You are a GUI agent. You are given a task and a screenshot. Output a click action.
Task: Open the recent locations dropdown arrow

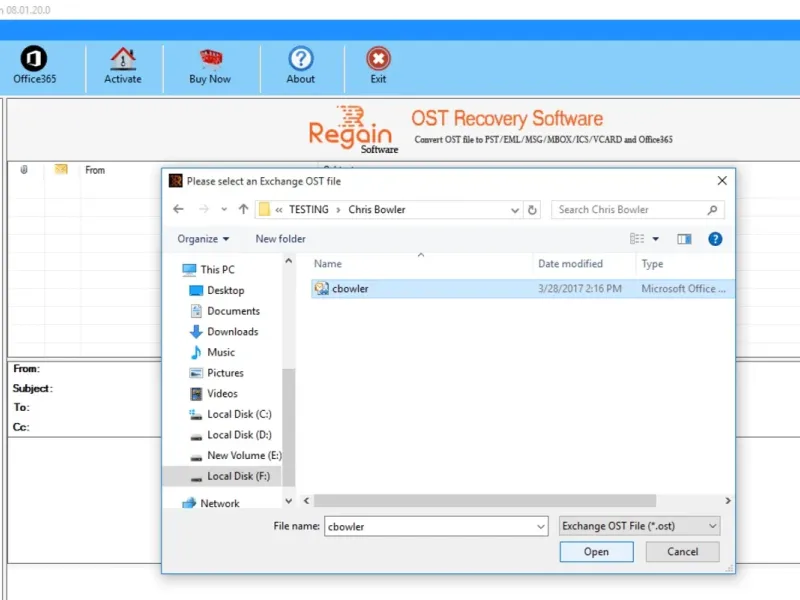224,209
